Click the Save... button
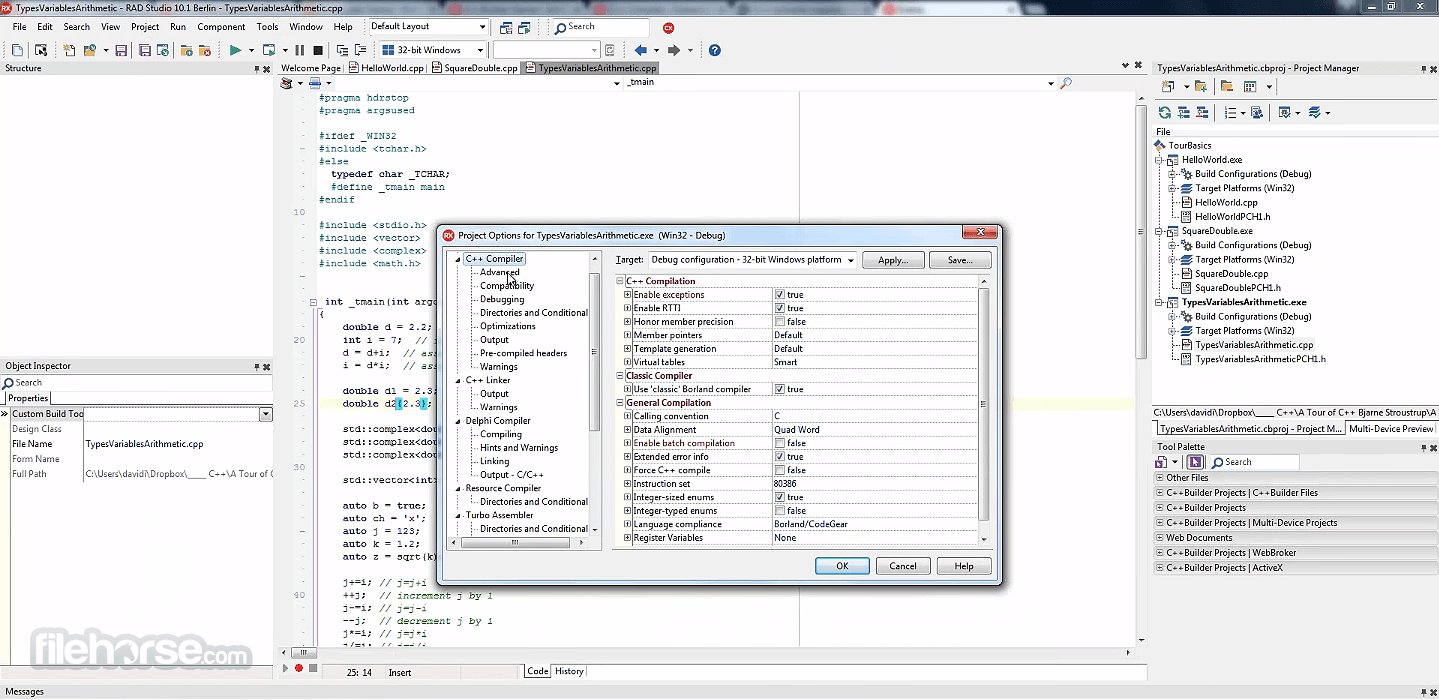1439x700 pixels. pos(960,260)
